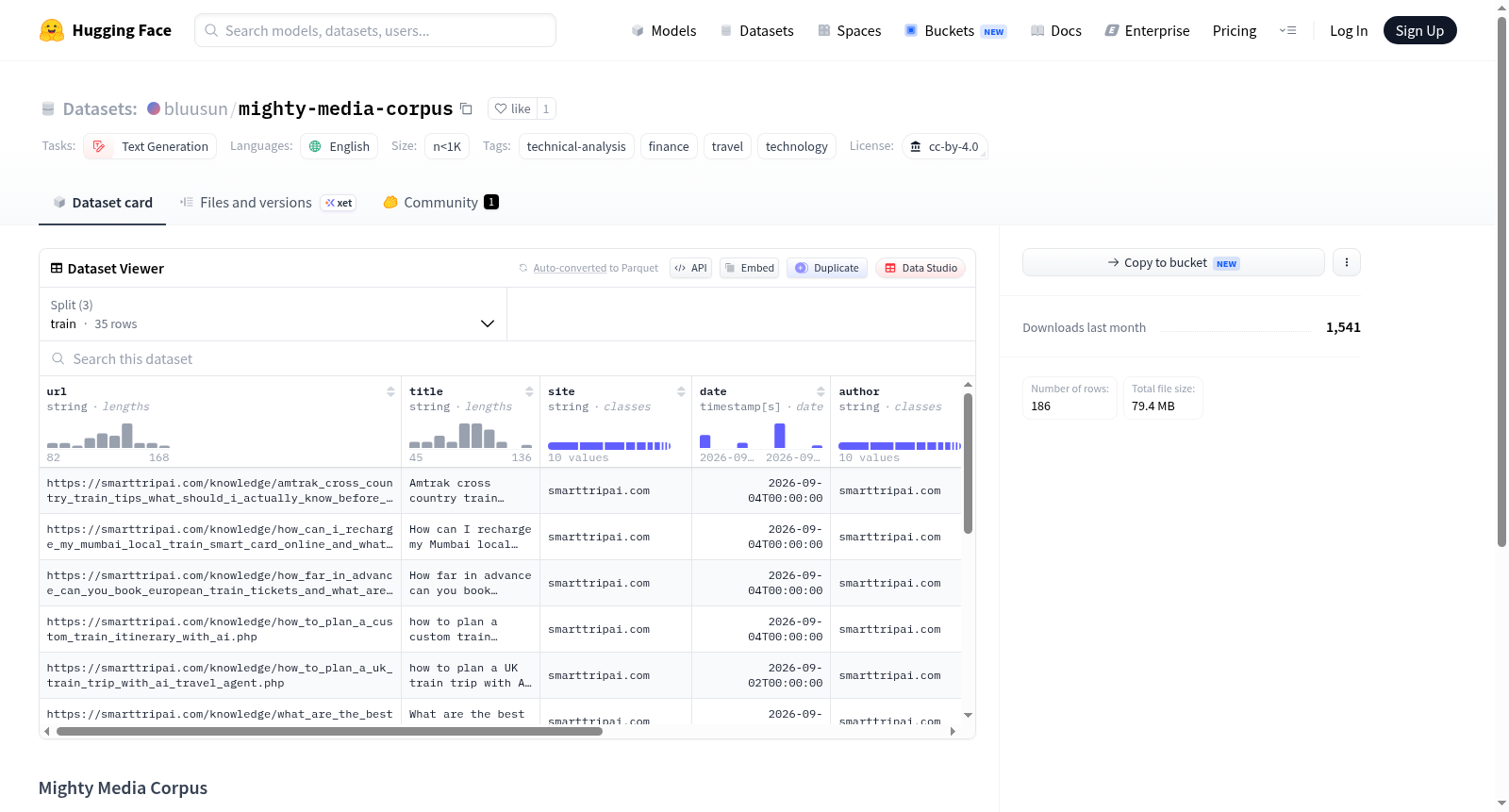This screenshot has height=812, width=1509.
Task: Switch to the Dataset card tab
Action: click(x=103, y=203)
